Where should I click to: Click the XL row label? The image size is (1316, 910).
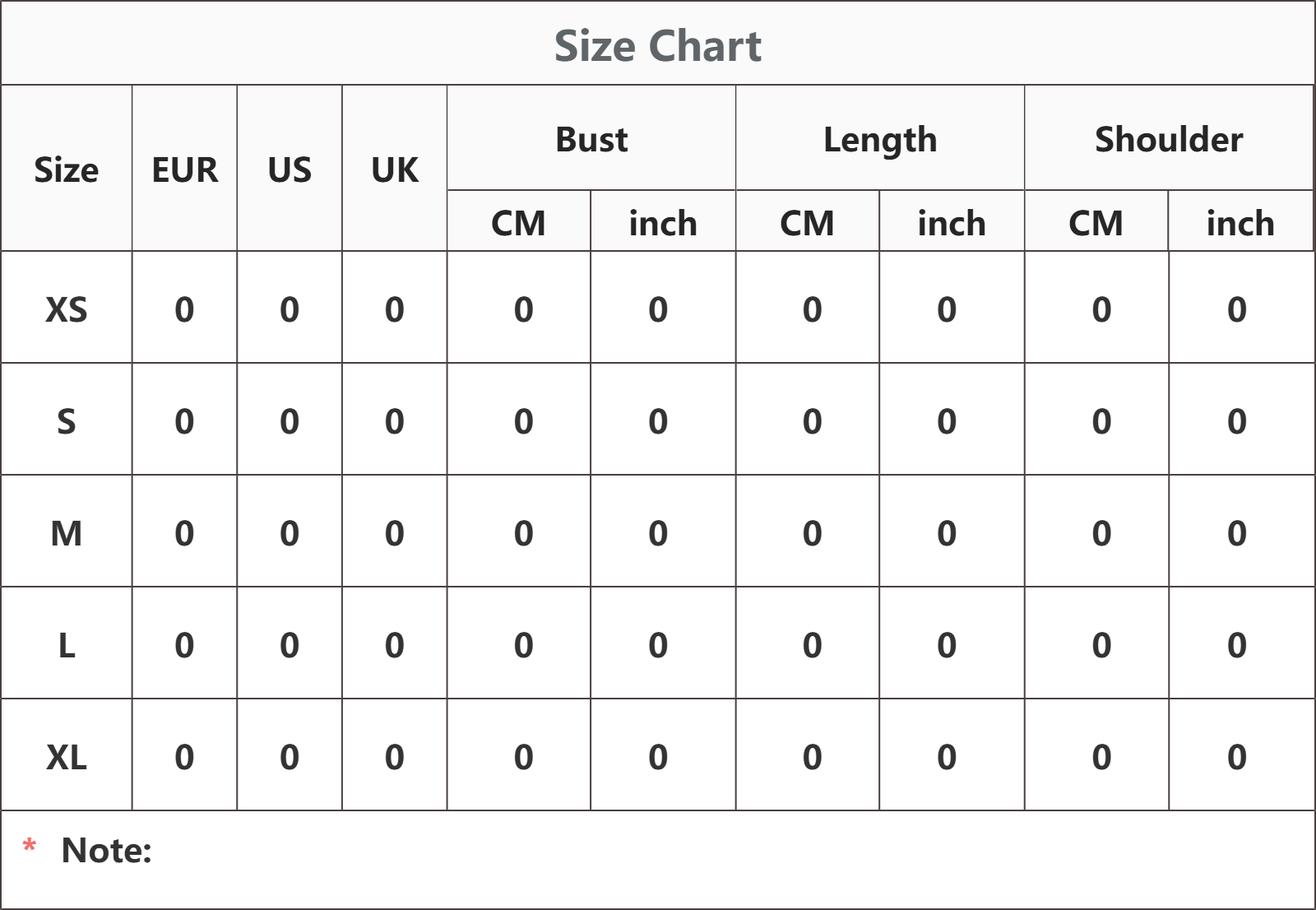66,757
